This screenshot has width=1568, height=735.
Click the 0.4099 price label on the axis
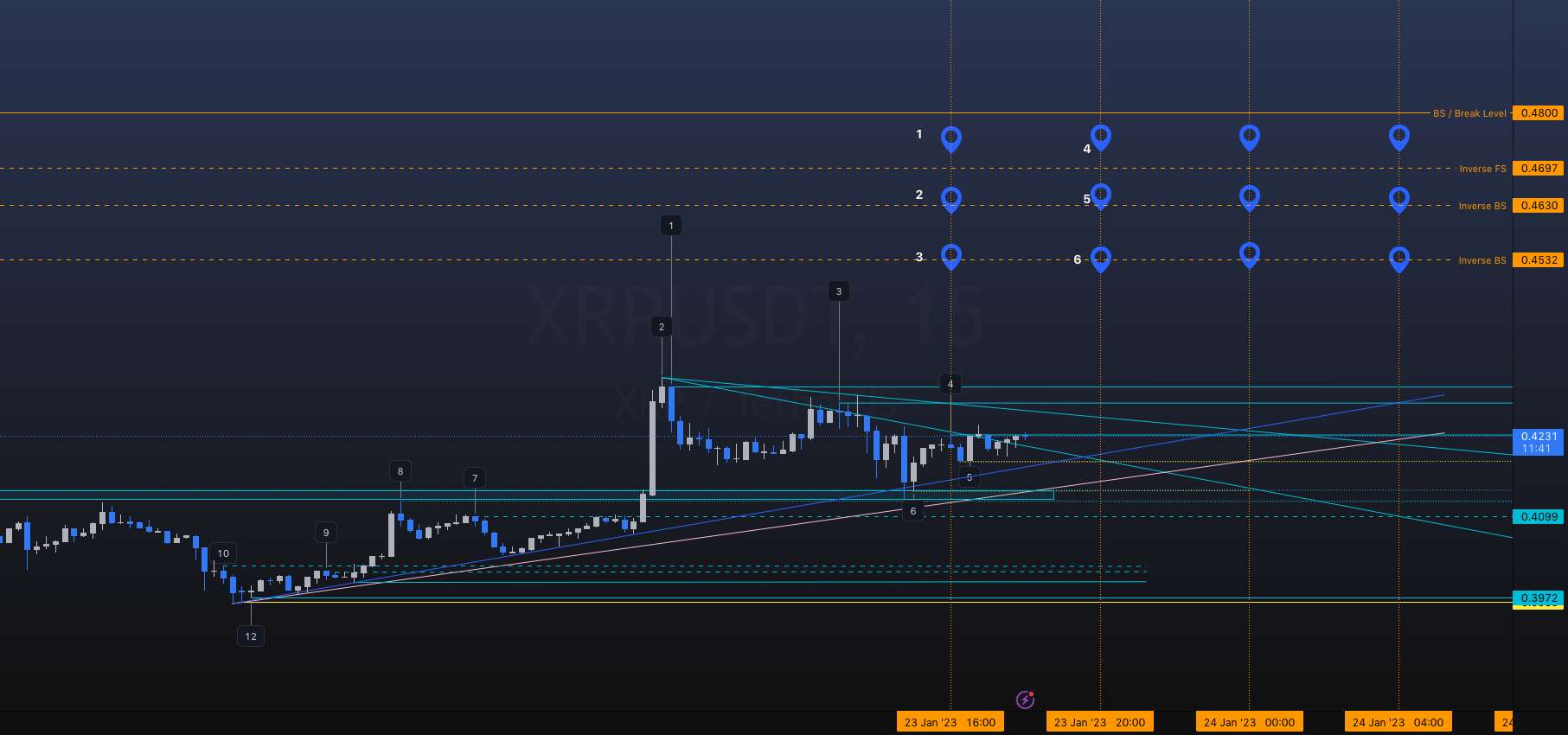(x=1539, y=517)
